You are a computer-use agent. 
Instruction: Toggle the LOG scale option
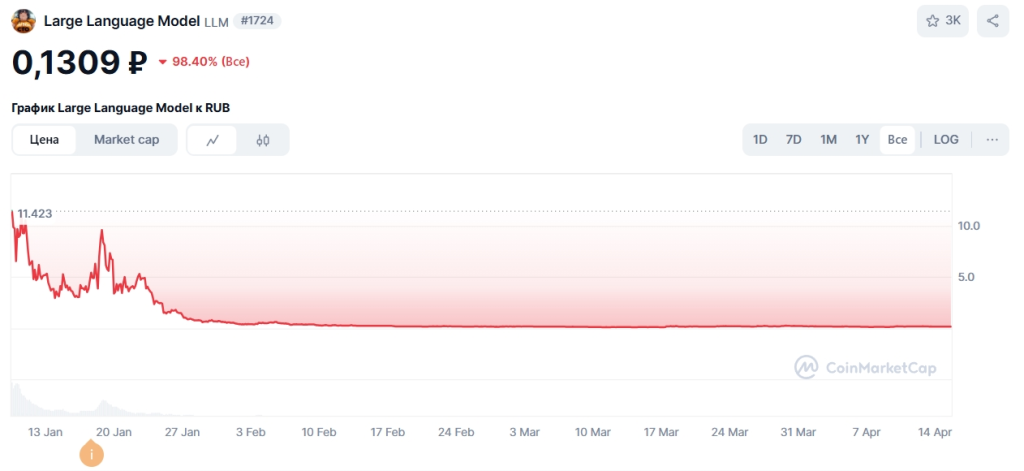[946, 140]
